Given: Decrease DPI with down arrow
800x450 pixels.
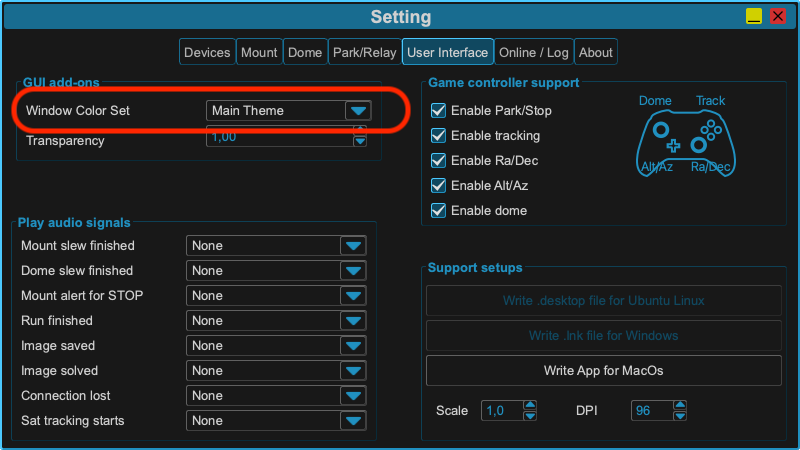Looking at the screenshot, I should pyautogui.click(x=680, y=416).
